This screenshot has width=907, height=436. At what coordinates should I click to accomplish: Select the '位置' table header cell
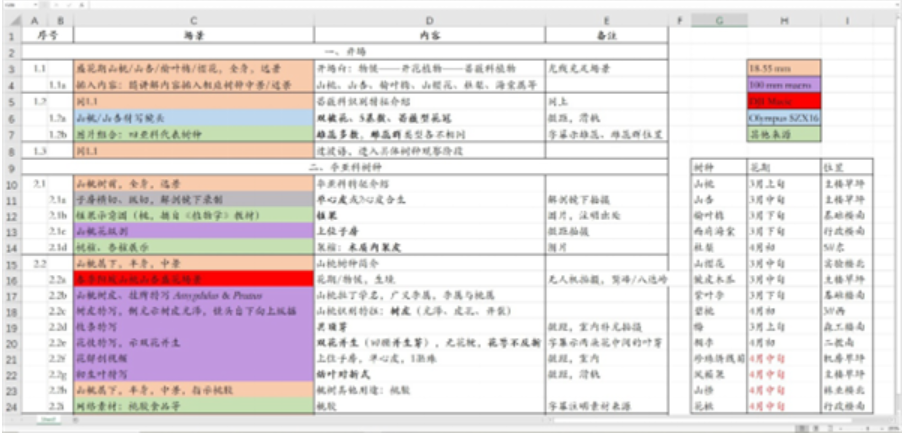coord(847,168)
